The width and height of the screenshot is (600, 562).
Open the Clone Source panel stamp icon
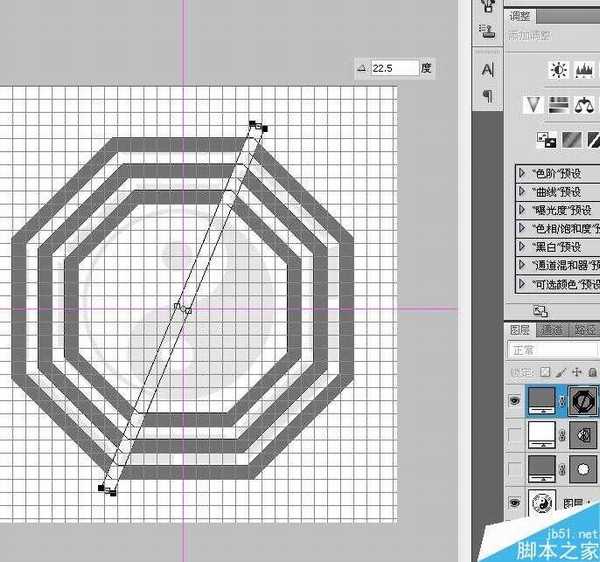487,31
